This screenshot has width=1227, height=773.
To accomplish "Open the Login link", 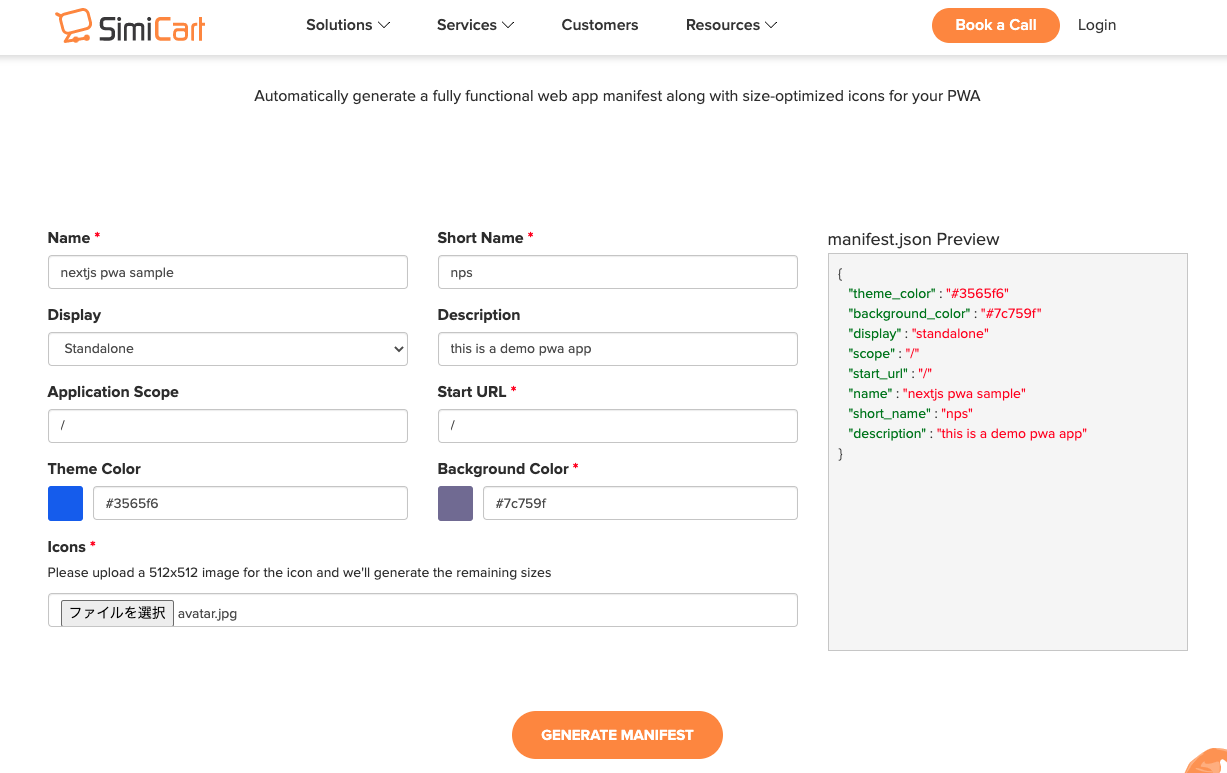I will point(1097,25).
